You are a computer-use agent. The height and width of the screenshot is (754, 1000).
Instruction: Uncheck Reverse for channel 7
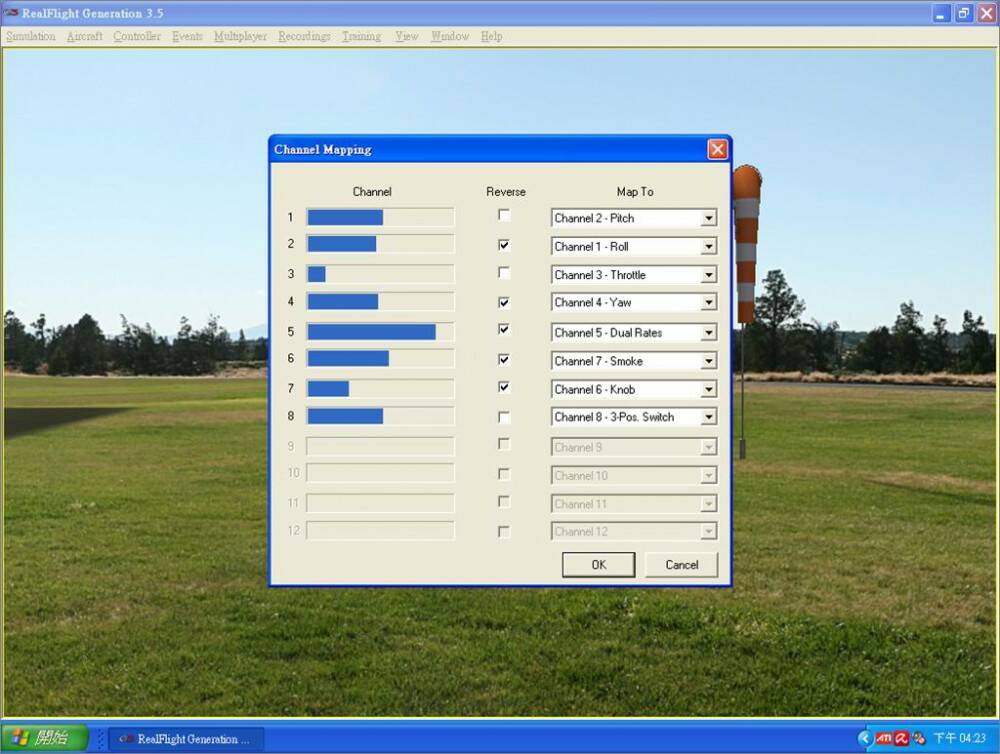click(x=504, y=387)
